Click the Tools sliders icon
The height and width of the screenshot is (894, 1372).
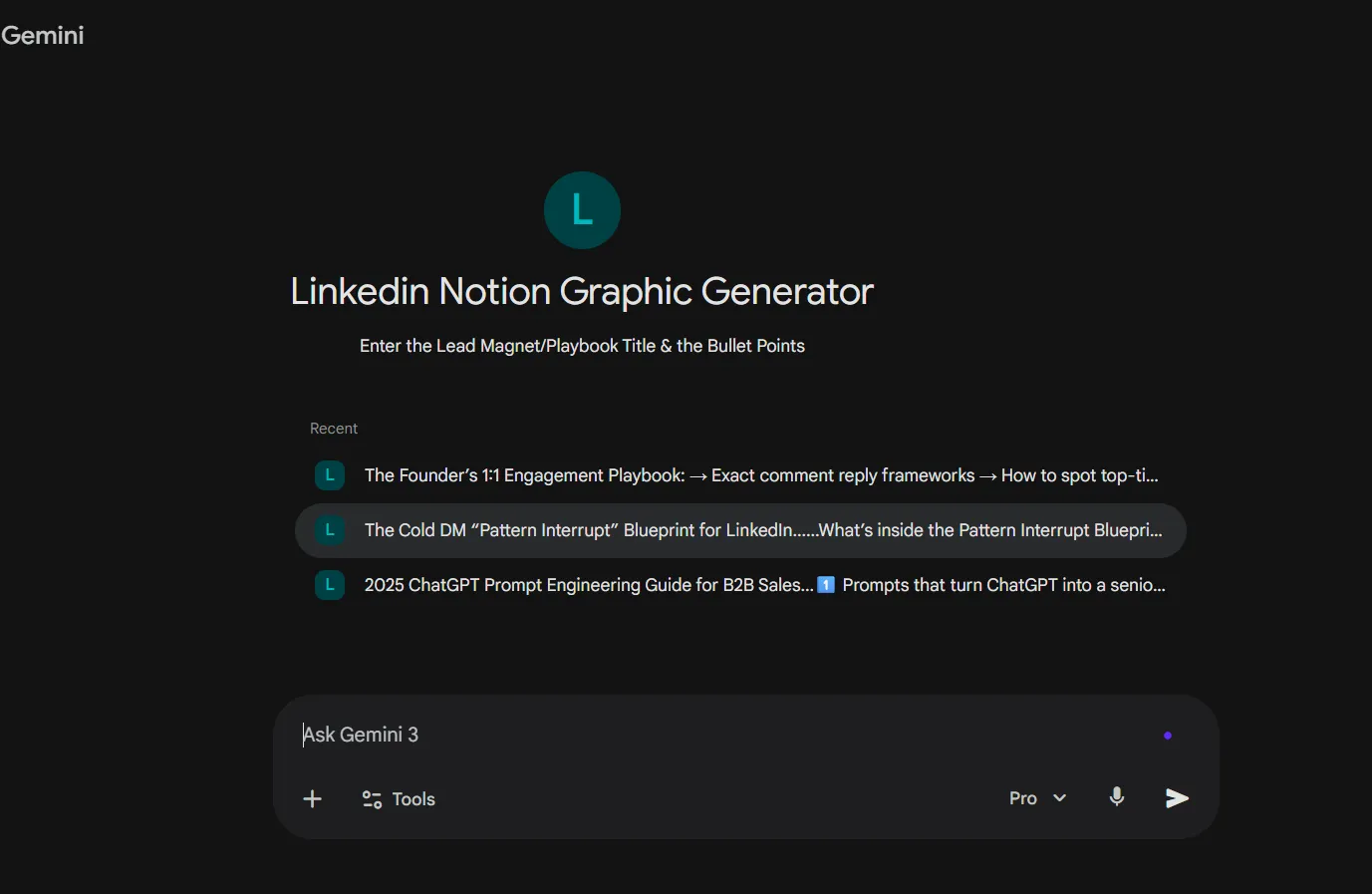(372, 799)
